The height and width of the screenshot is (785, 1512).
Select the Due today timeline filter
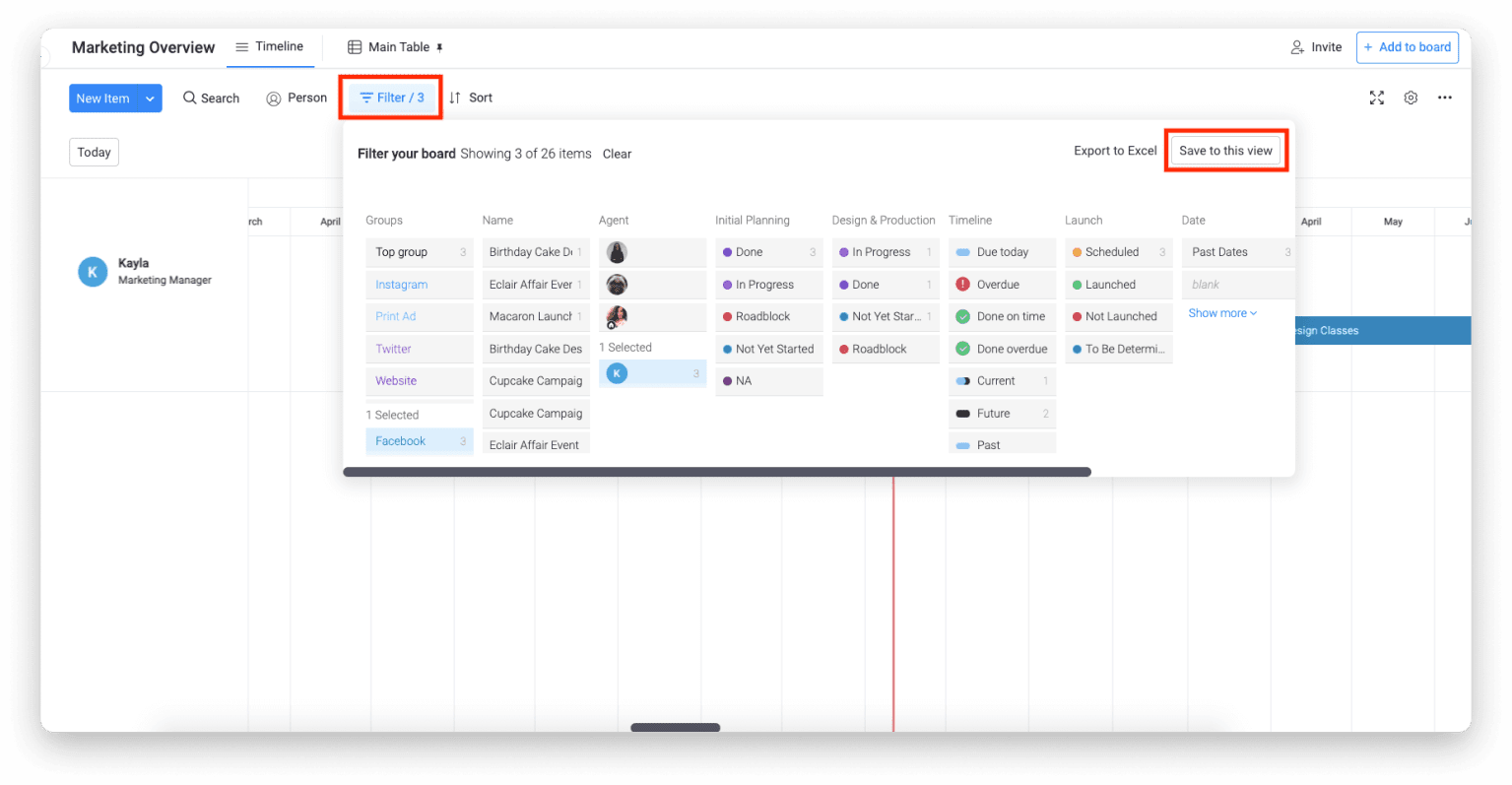click(x=1002, y=252)
